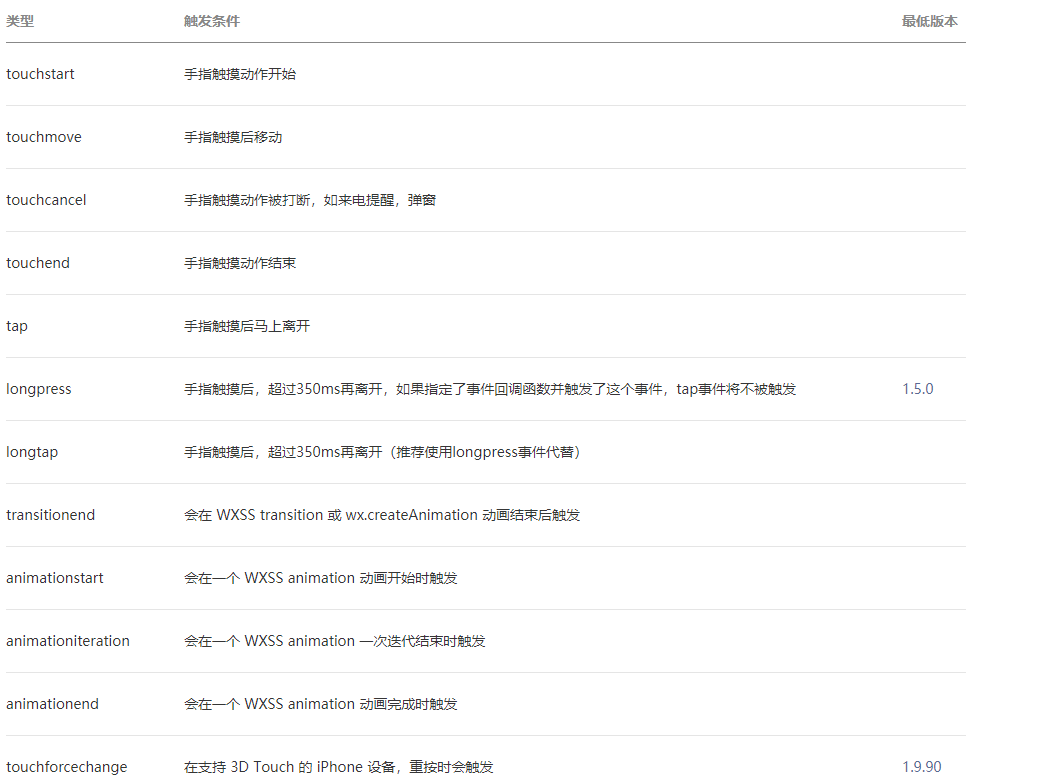Select the transitionend event name
Image resolution: width=1049 pixels, height=784 pixels.
tap(51, 515)
